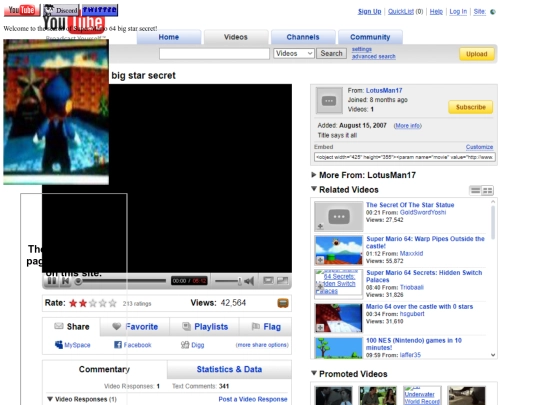Select the Flag tab

pos(266,326)
